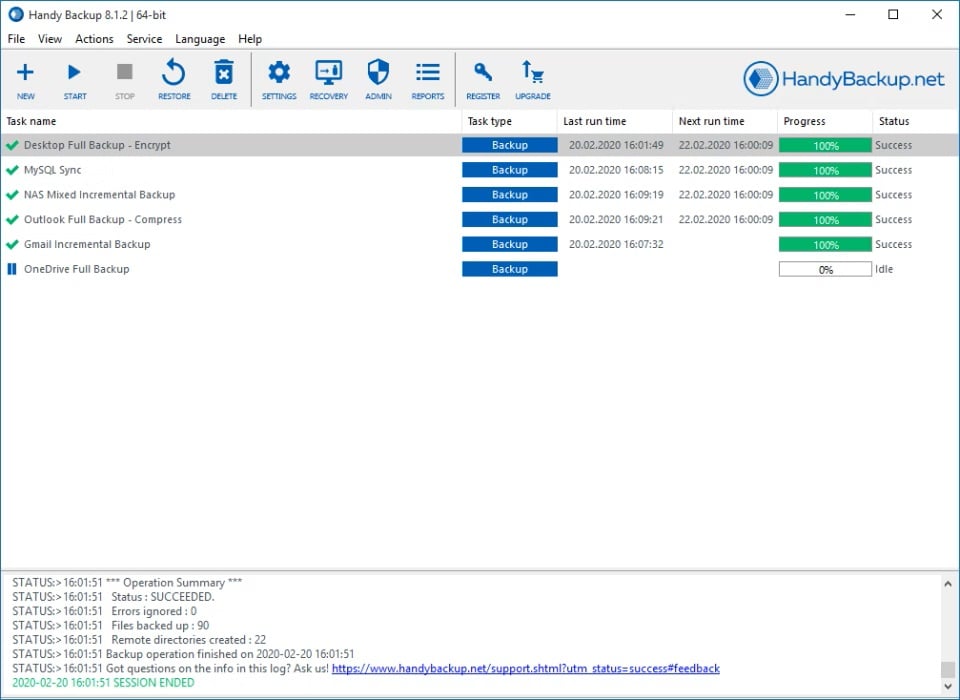Click the checkmark beside Outlook Full Backup - Compress
The width and height of the screenshot is (960, 700).
[12, 219]
